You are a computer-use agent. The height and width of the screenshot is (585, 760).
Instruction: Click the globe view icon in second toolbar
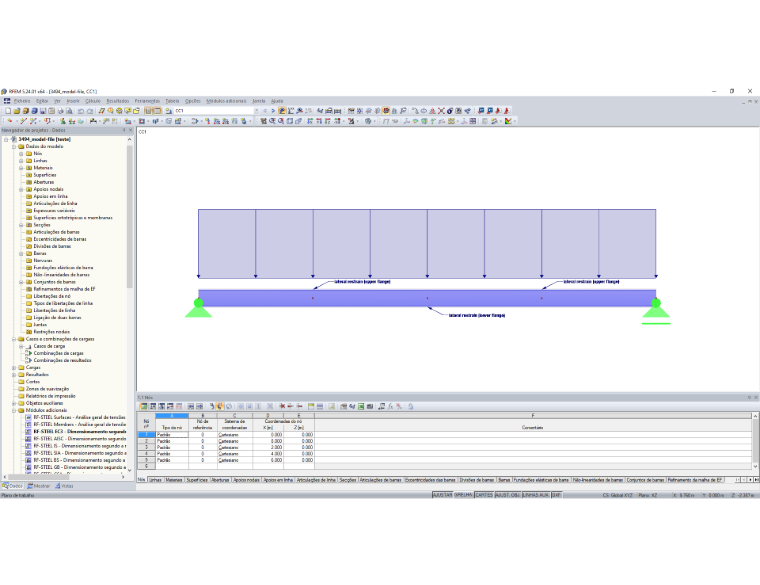[x=368, y=121]
